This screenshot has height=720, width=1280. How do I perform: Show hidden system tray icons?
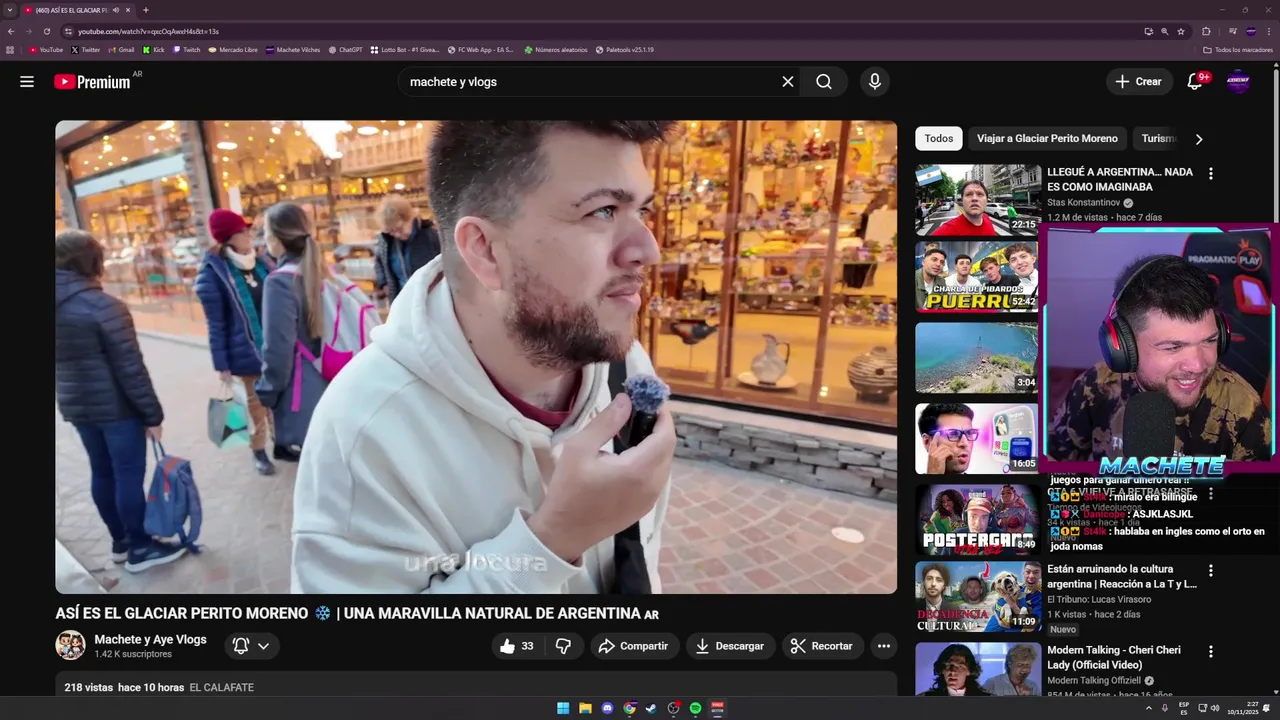click(x=1148, y=708)
